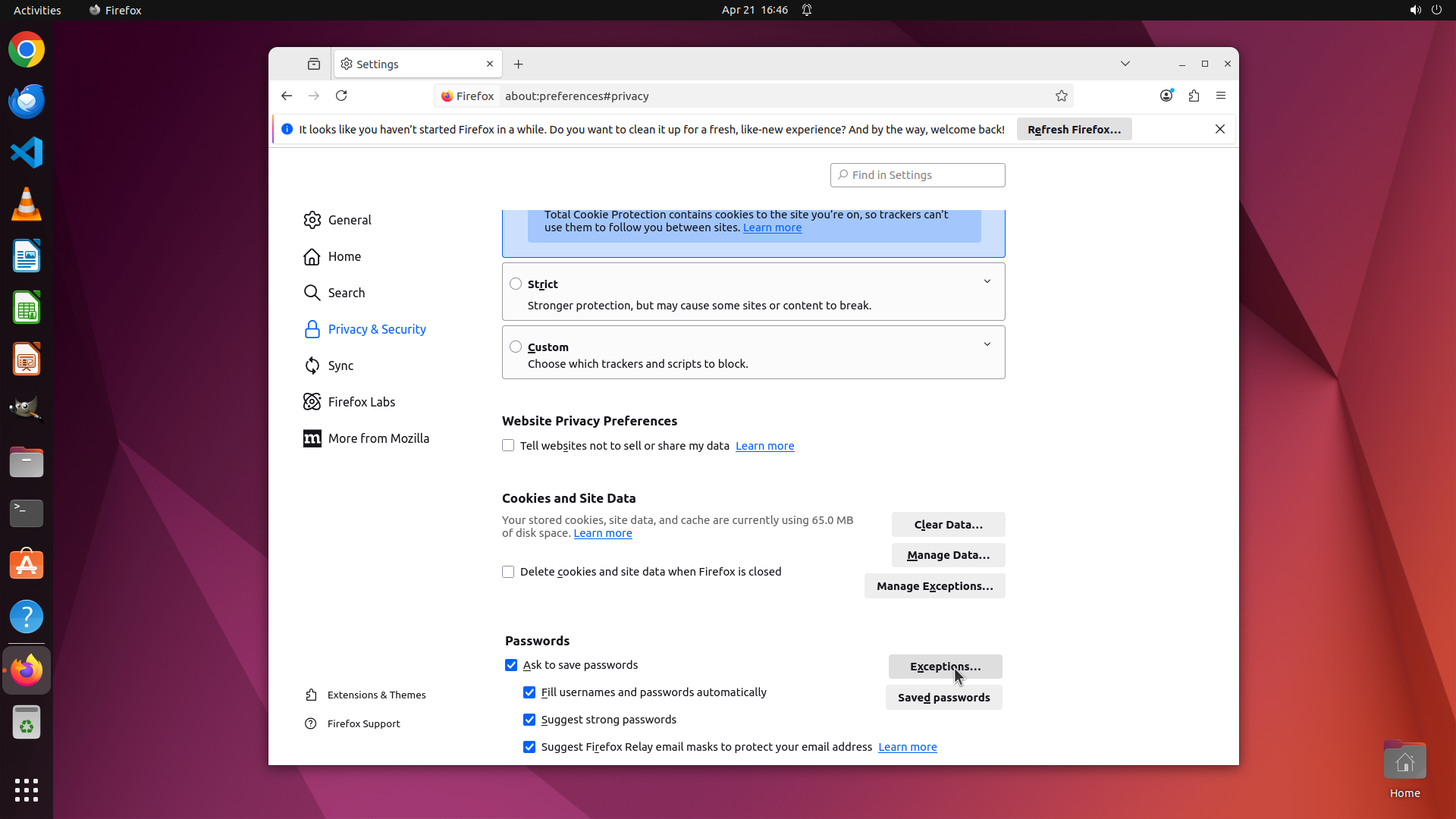
Task: Expand the Strict protection details chevron
Action: tap(987, 281)
